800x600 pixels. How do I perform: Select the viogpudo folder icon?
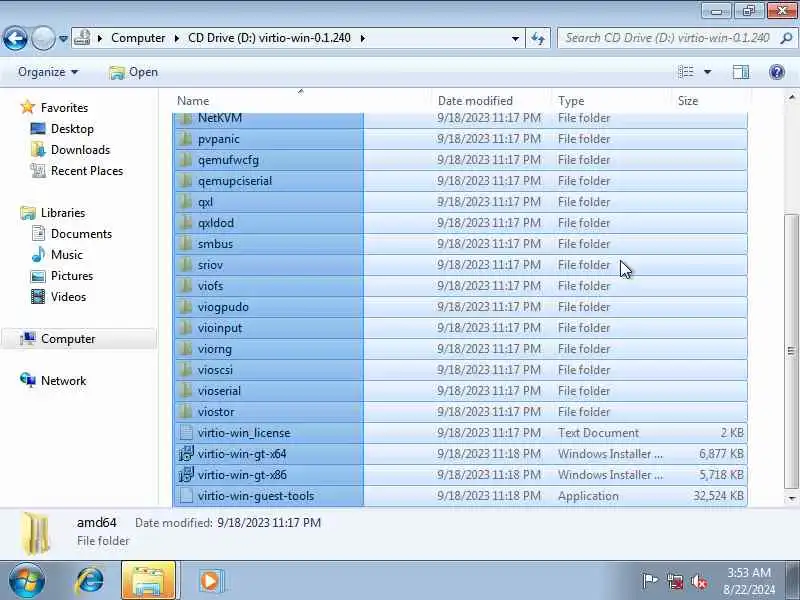pos(186,307)
